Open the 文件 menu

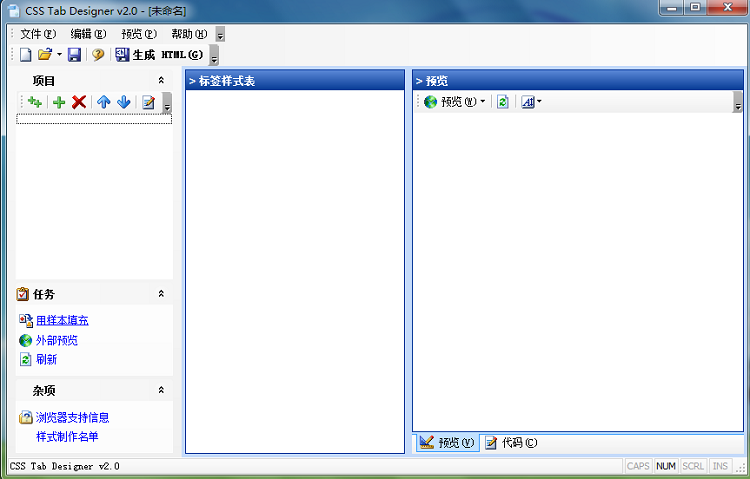37,34
